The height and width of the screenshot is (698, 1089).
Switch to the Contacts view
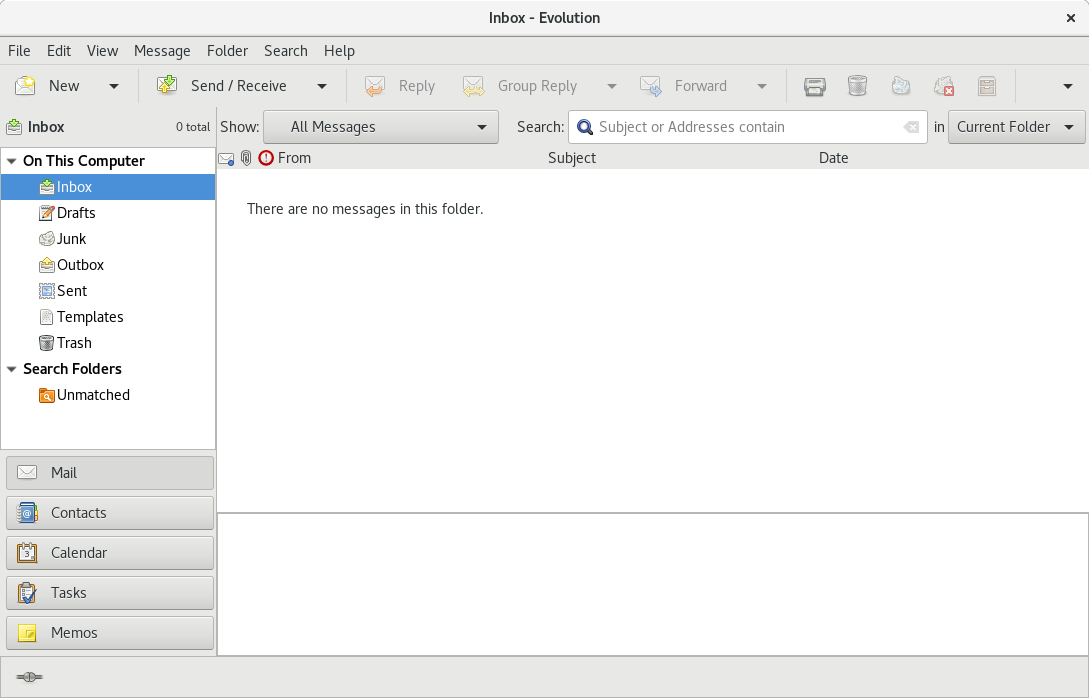110,513
